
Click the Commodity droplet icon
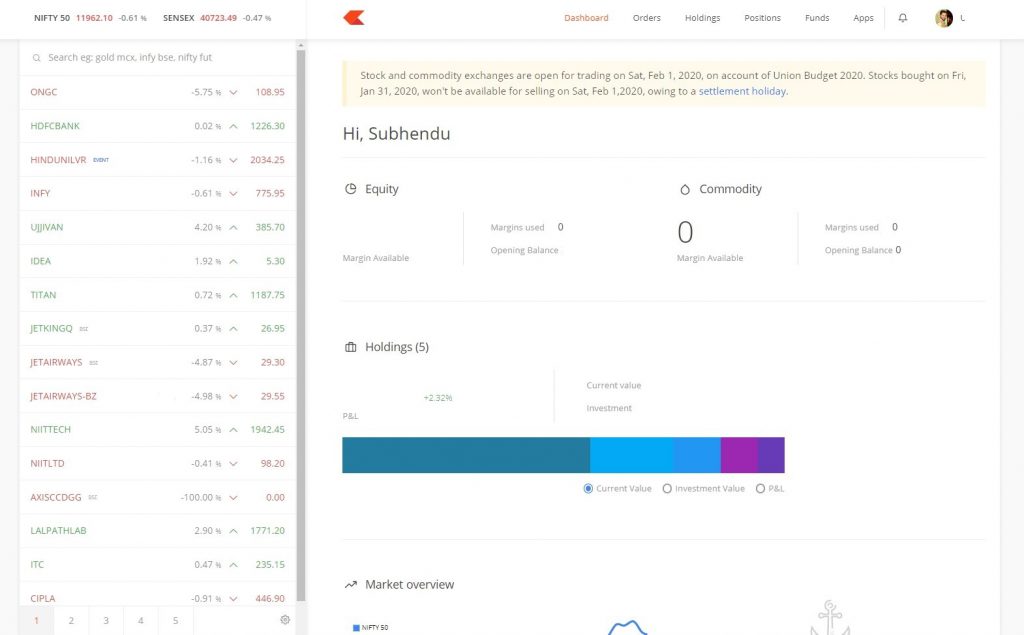[684, 189]
